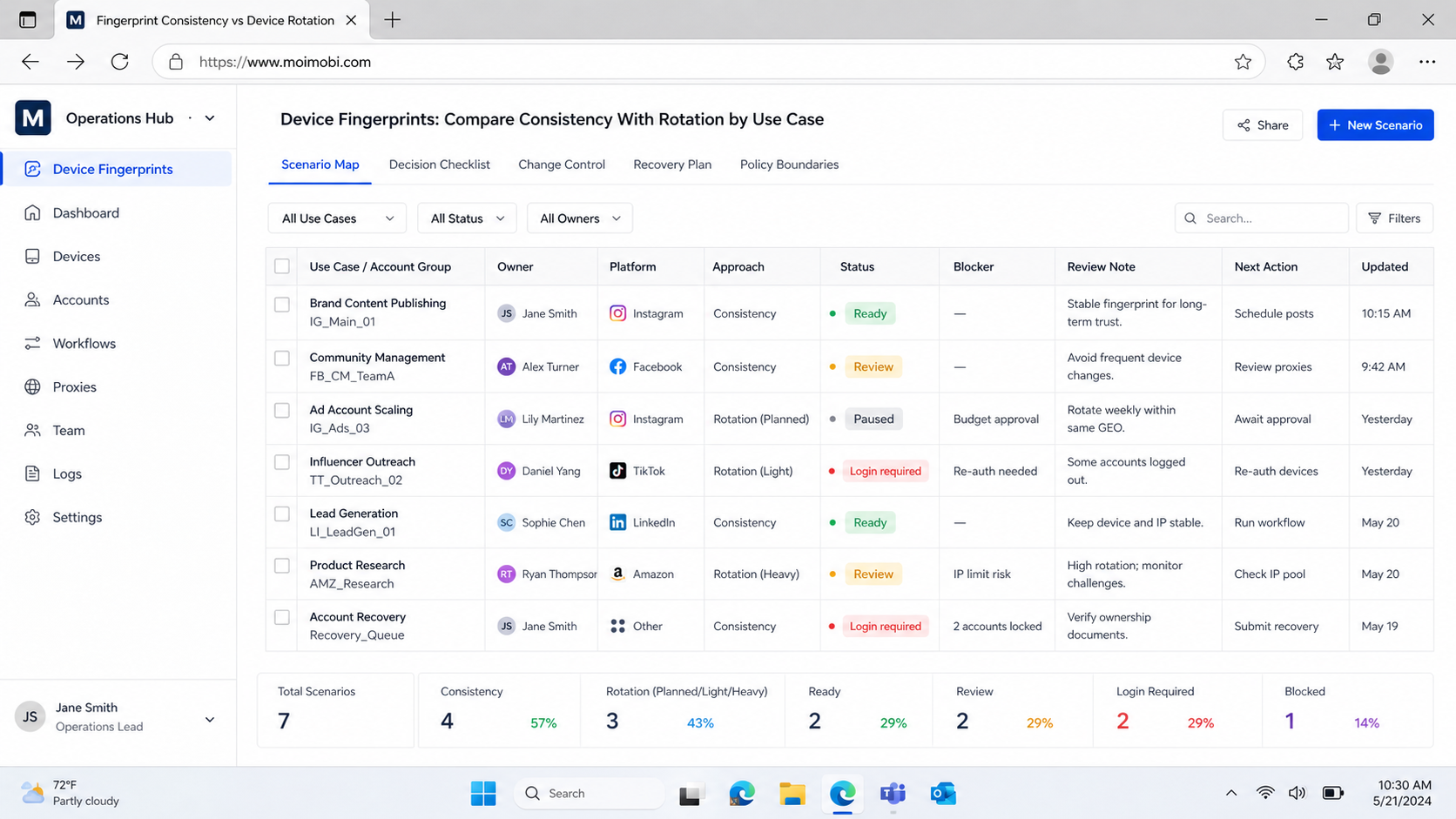Open the Recovery Plan tab
The height and width of the screenshot is (819, 1456).
coord(672,164)
